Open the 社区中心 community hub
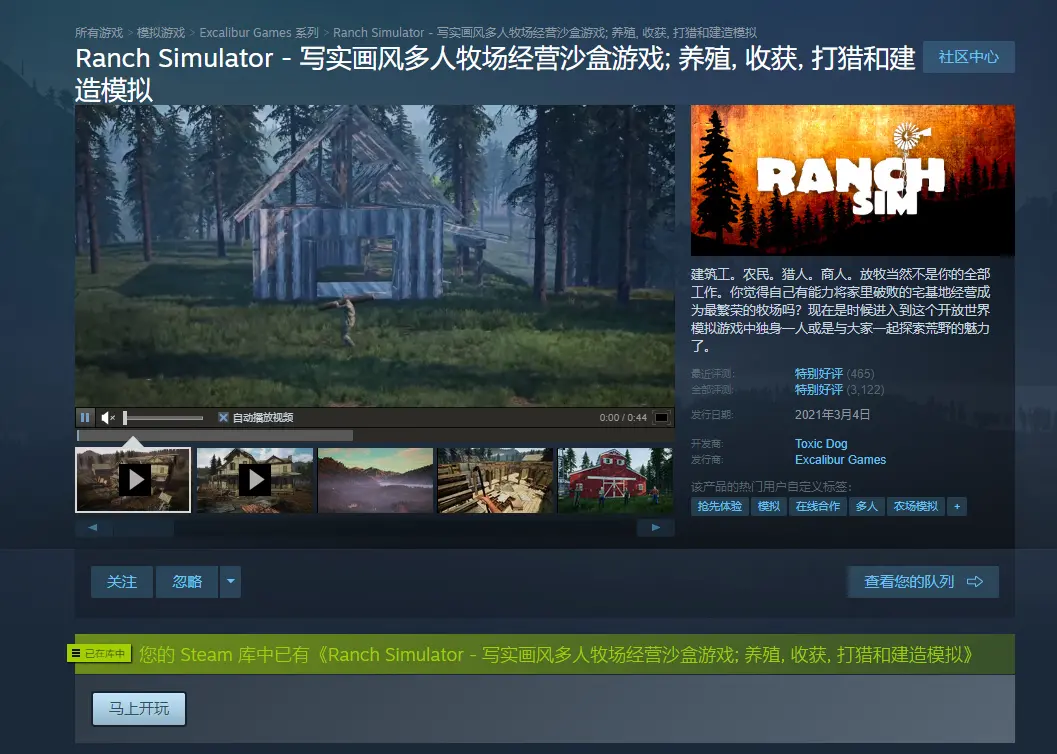The height and width of the screenshot is (754, 1057). coord(969,57)
